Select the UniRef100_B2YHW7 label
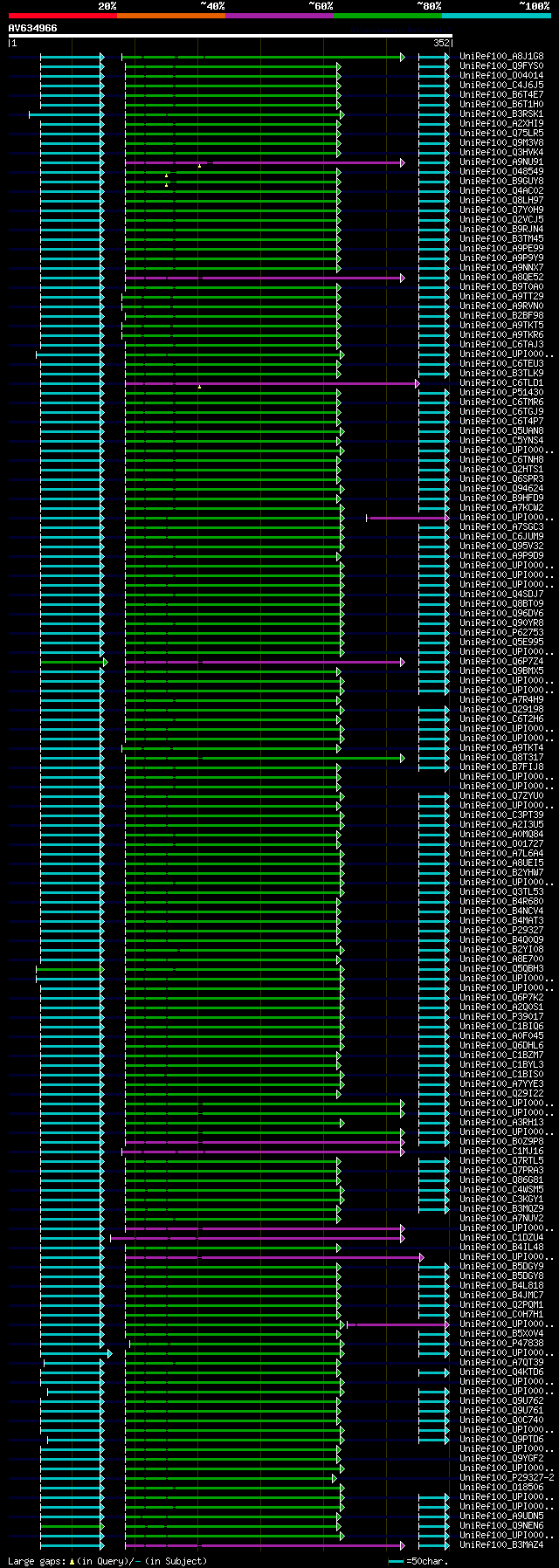 (x=501, y=873)
